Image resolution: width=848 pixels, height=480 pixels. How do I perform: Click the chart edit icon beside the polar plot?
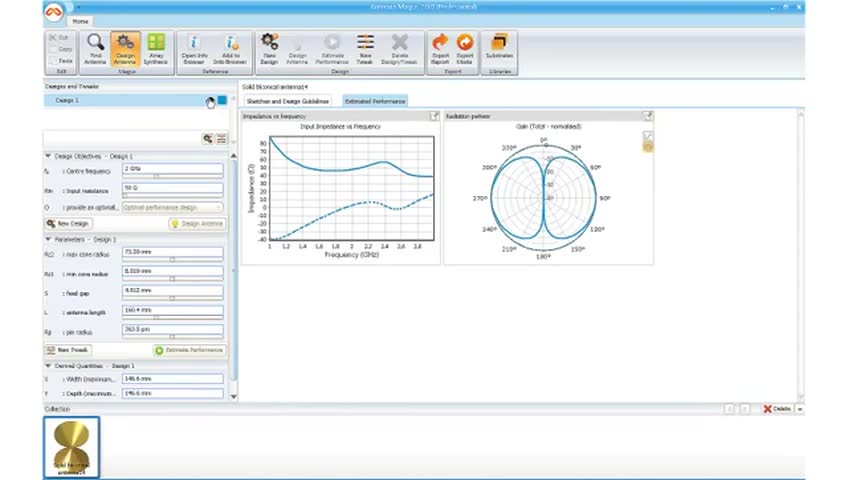point(647,136)
